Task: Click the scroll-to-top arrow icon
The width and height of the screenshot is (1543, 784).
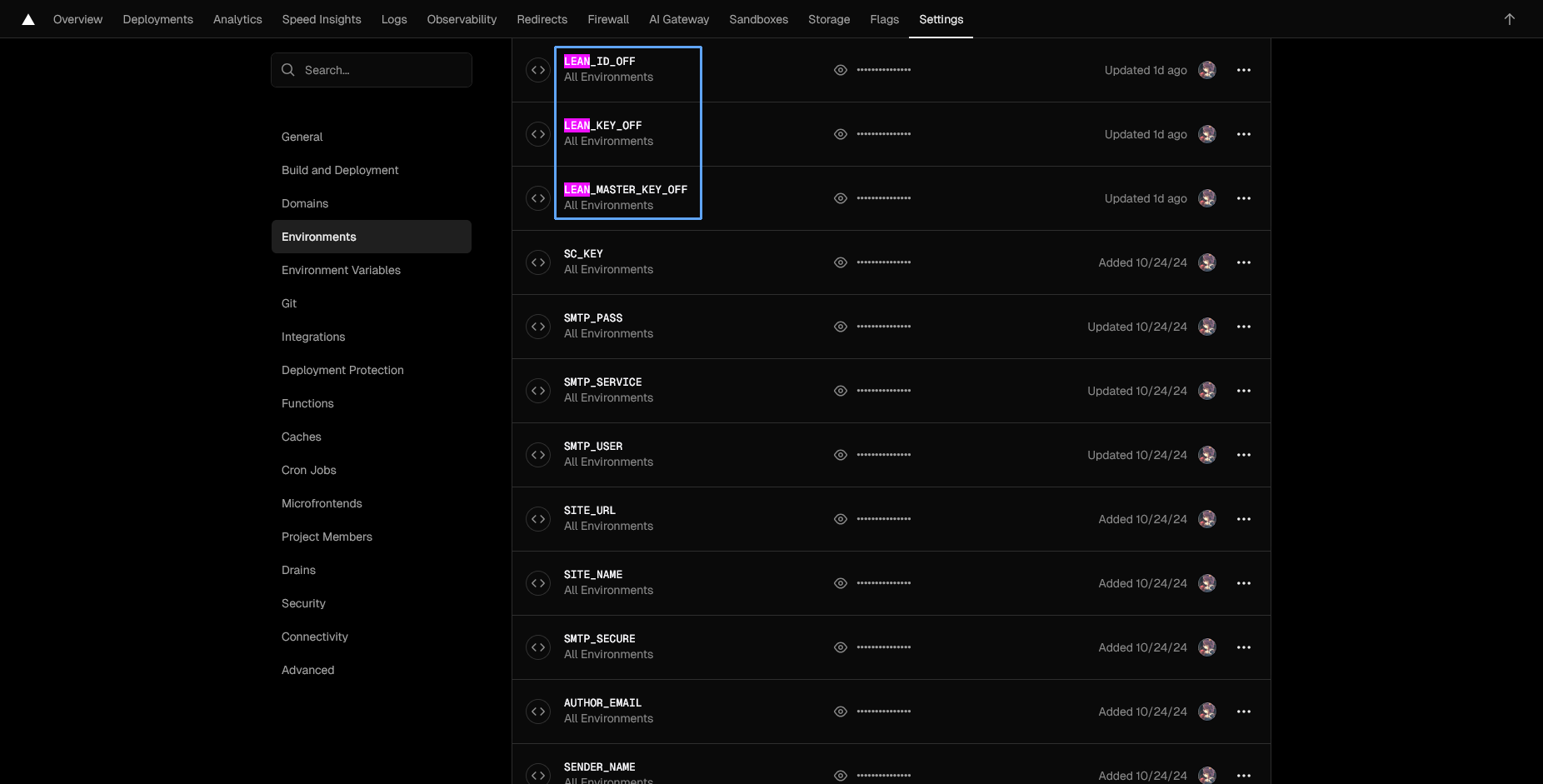Action: click(x=1509, y=19)
